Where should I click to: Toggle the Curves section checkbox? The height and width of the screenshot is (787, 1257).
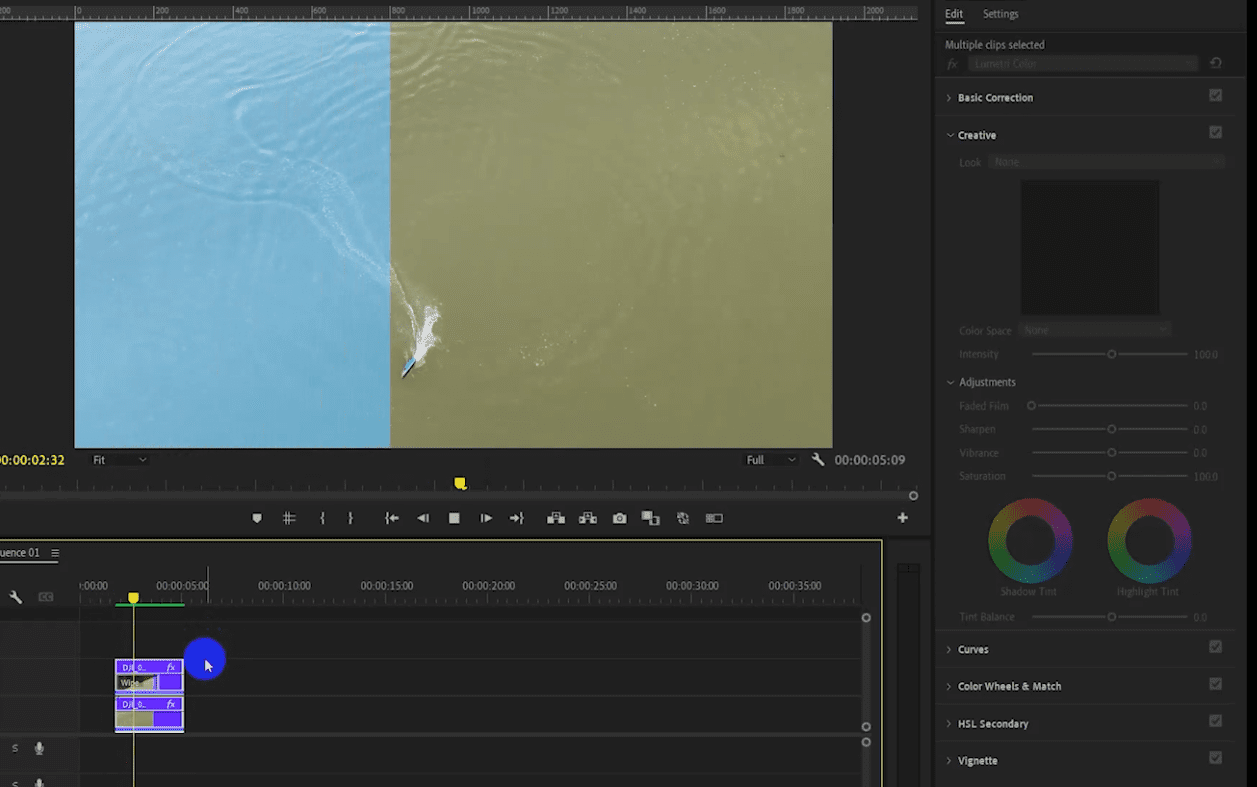[1216, 647]
